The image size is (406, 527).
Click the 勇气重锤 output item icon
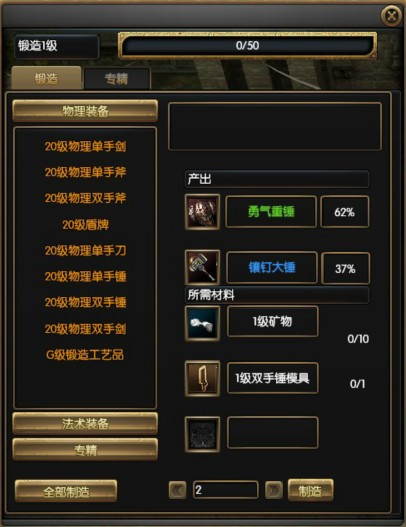202,212
